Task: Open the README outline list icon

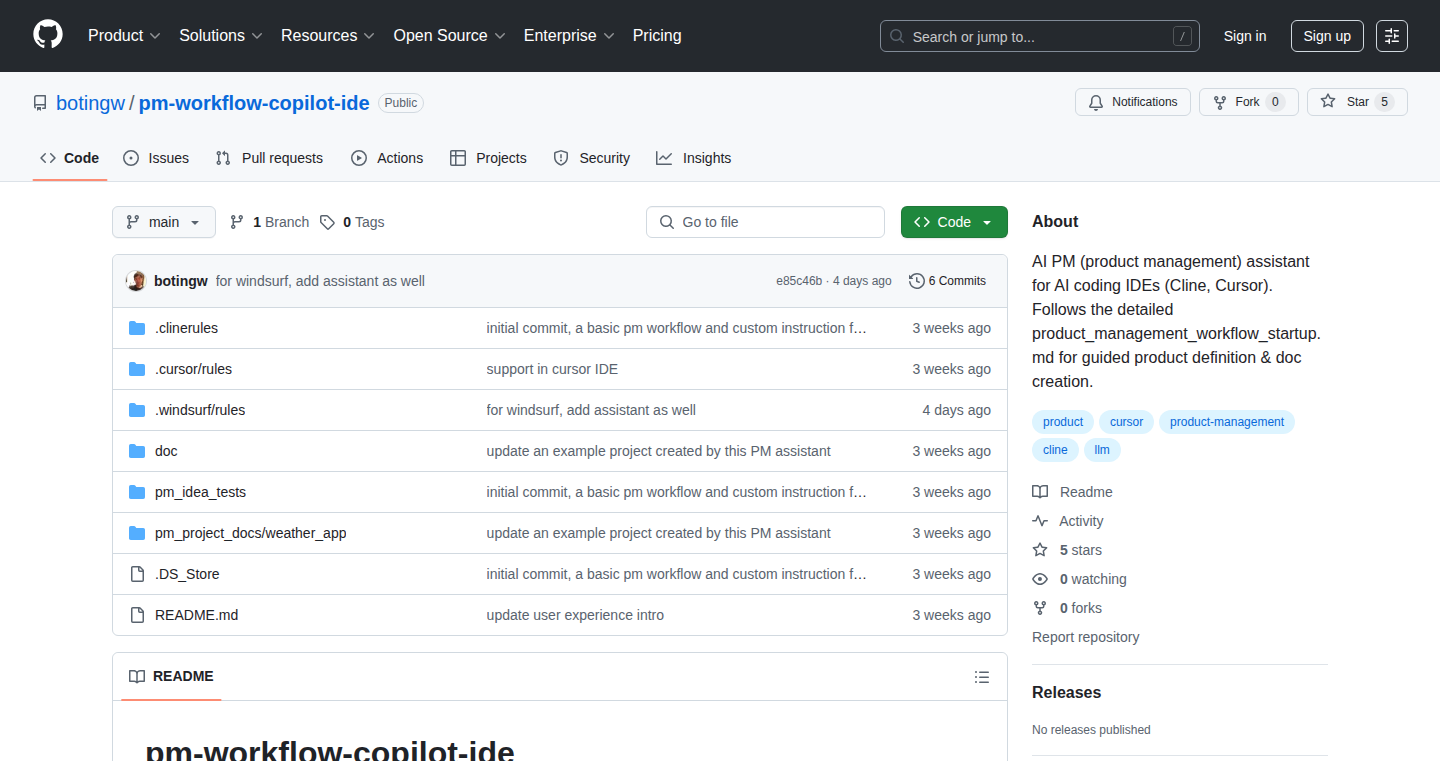Action: tap(982, 677)
